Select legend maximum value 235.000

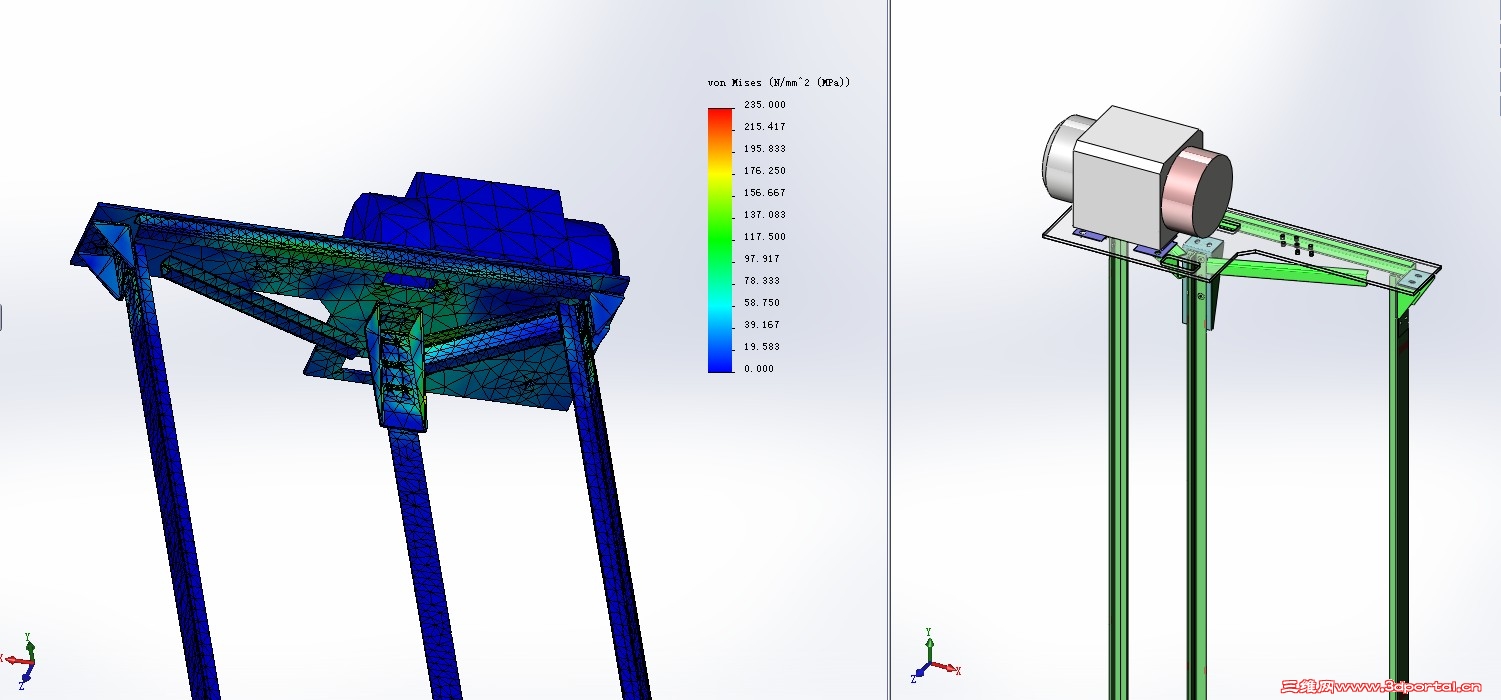765,104
